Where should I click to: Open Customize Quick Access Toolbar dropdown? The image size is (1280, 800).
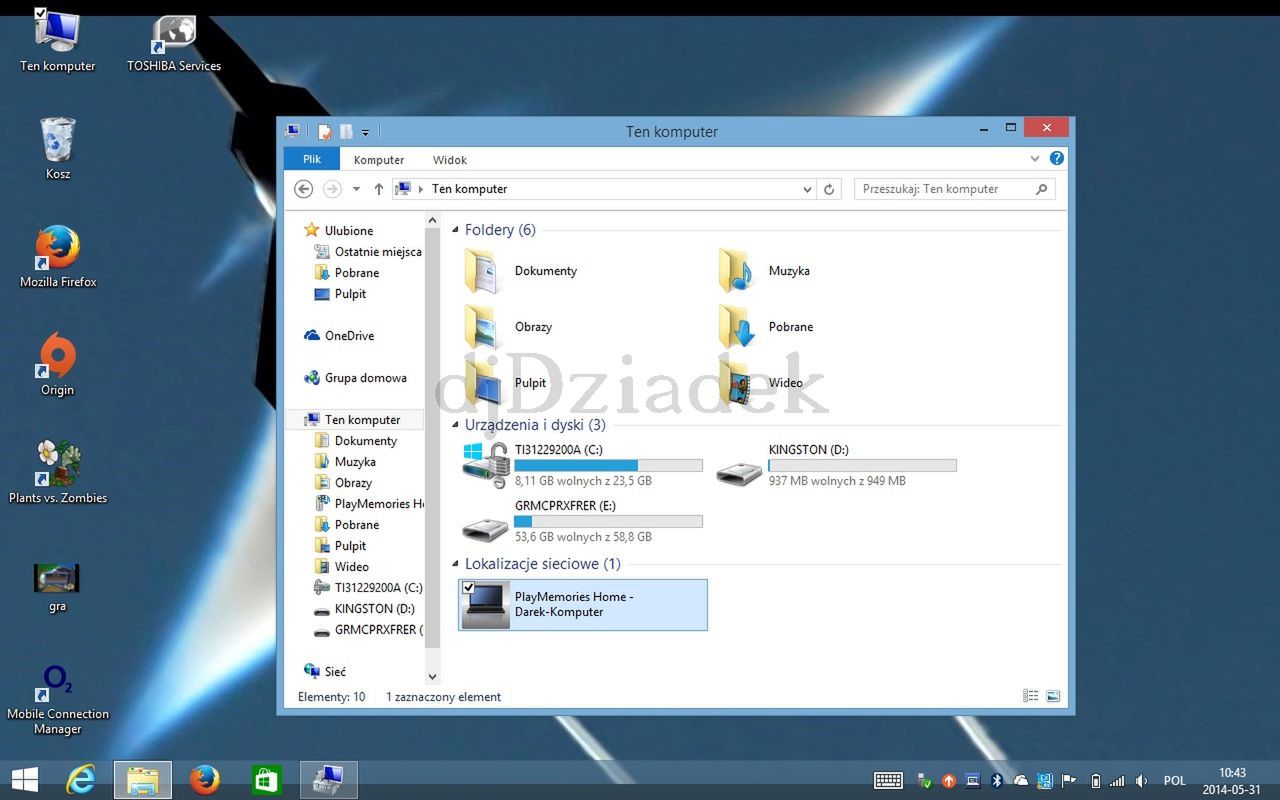click(366, 132)
